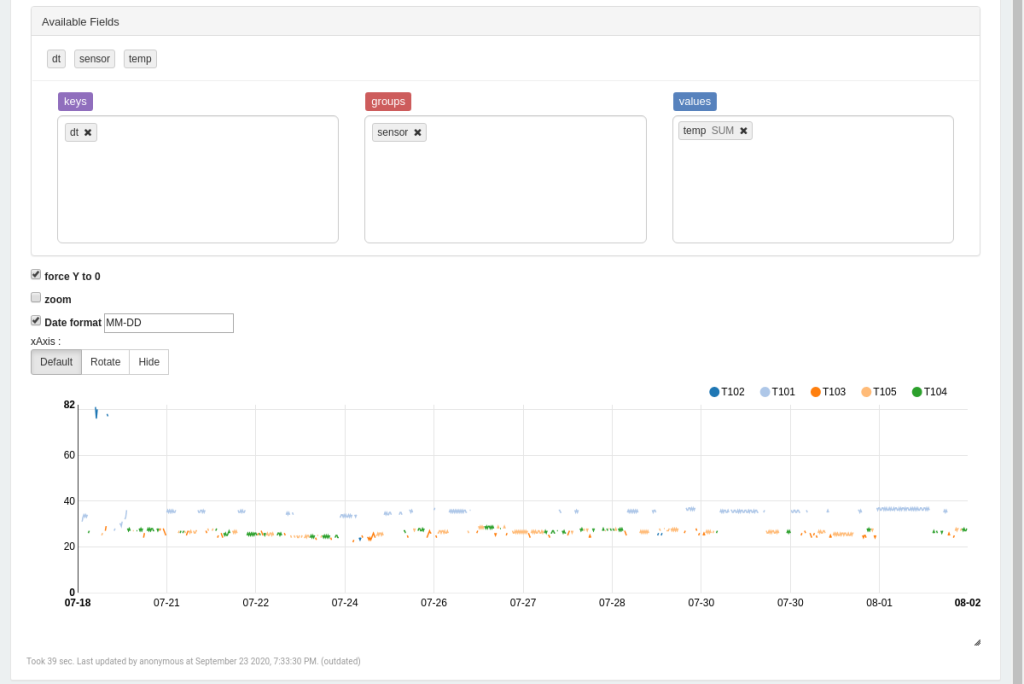Screen dimensions: 1024x684
Task: Enable the zoom checkbox
Action: pos(36,298)
